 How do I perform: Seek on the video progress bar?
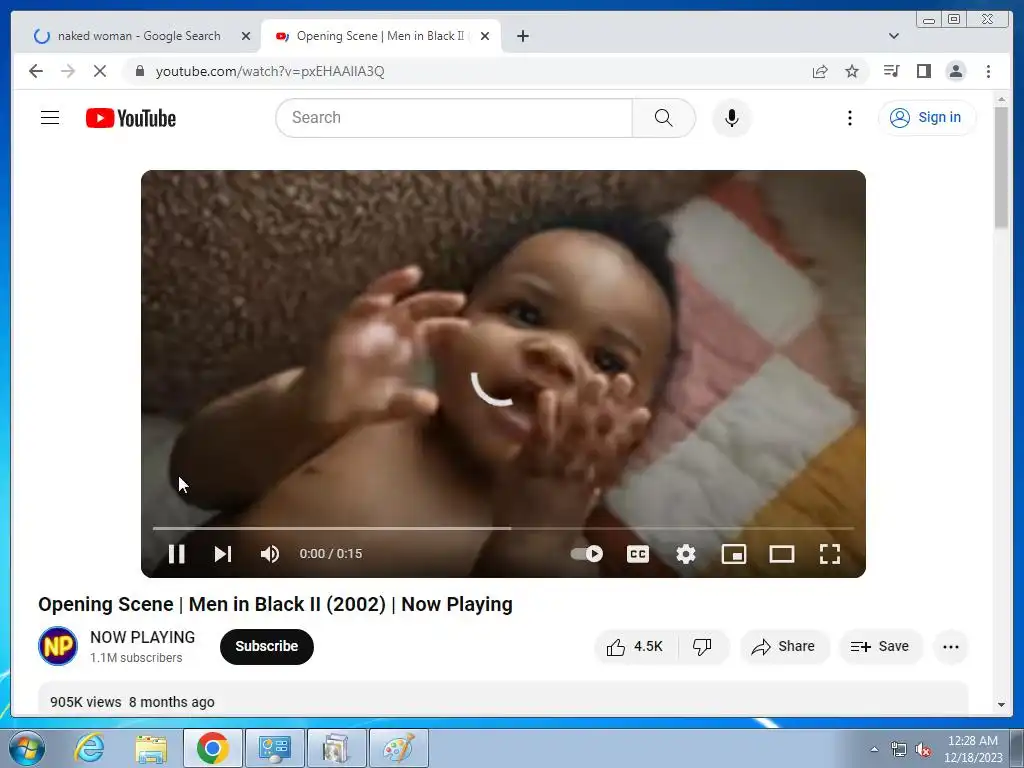tap(503, 528)
